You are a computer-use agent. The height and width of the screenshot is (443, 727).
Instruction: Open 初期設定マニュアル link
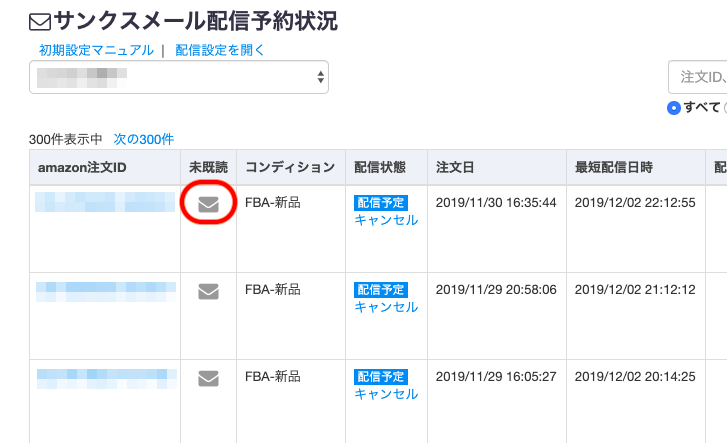[x=96, y=50]
